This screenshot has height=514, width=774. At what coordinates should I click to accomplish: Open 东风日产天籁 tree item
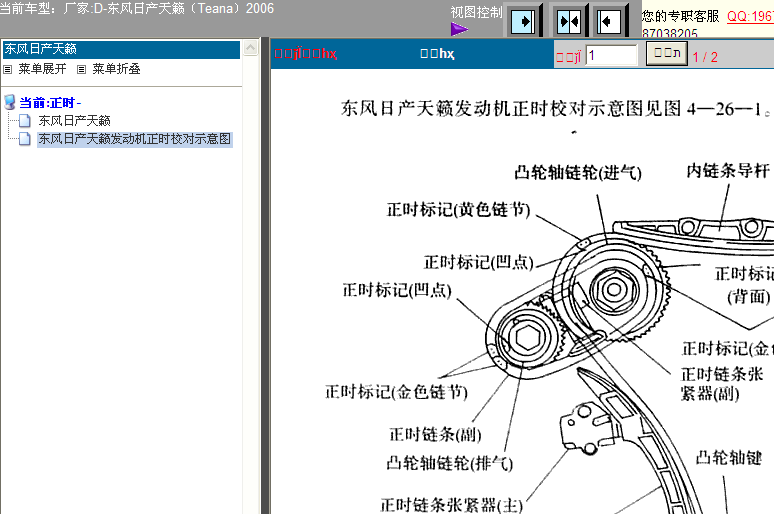click(75, 120)
